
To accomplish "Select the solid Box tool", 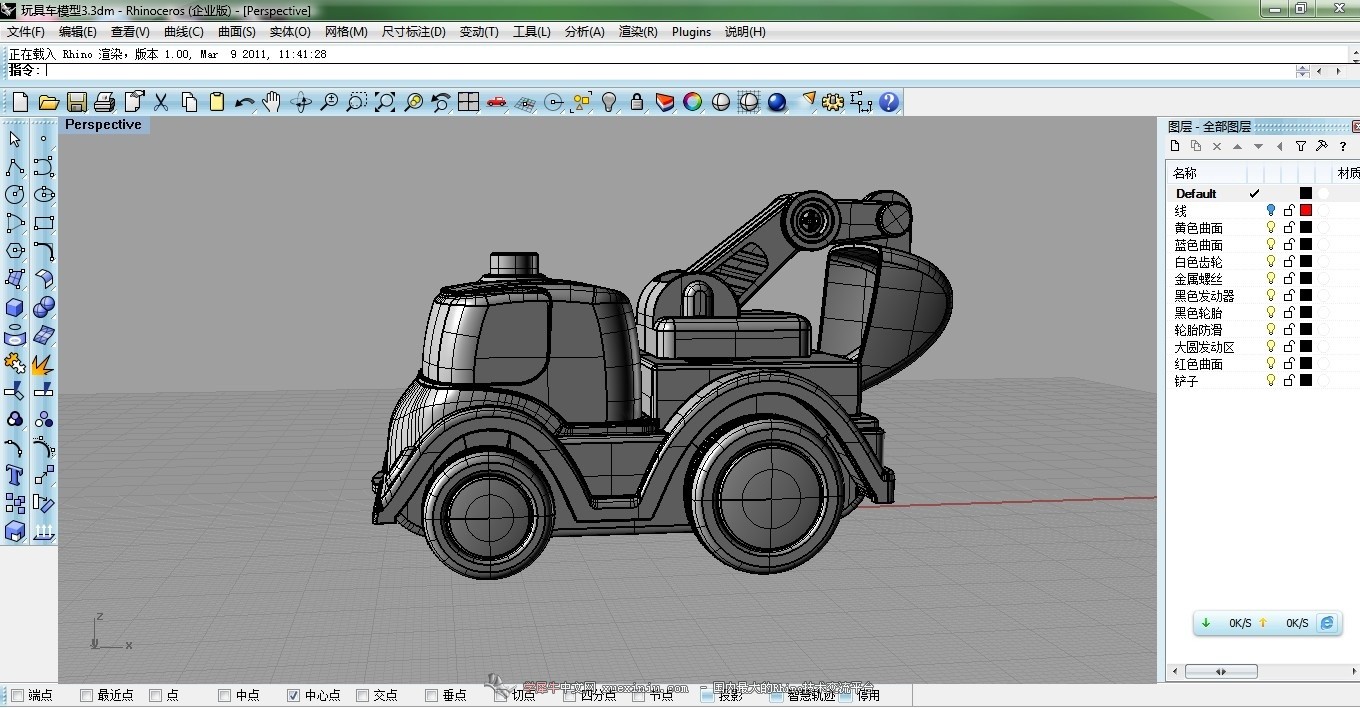I will [15, 307].
